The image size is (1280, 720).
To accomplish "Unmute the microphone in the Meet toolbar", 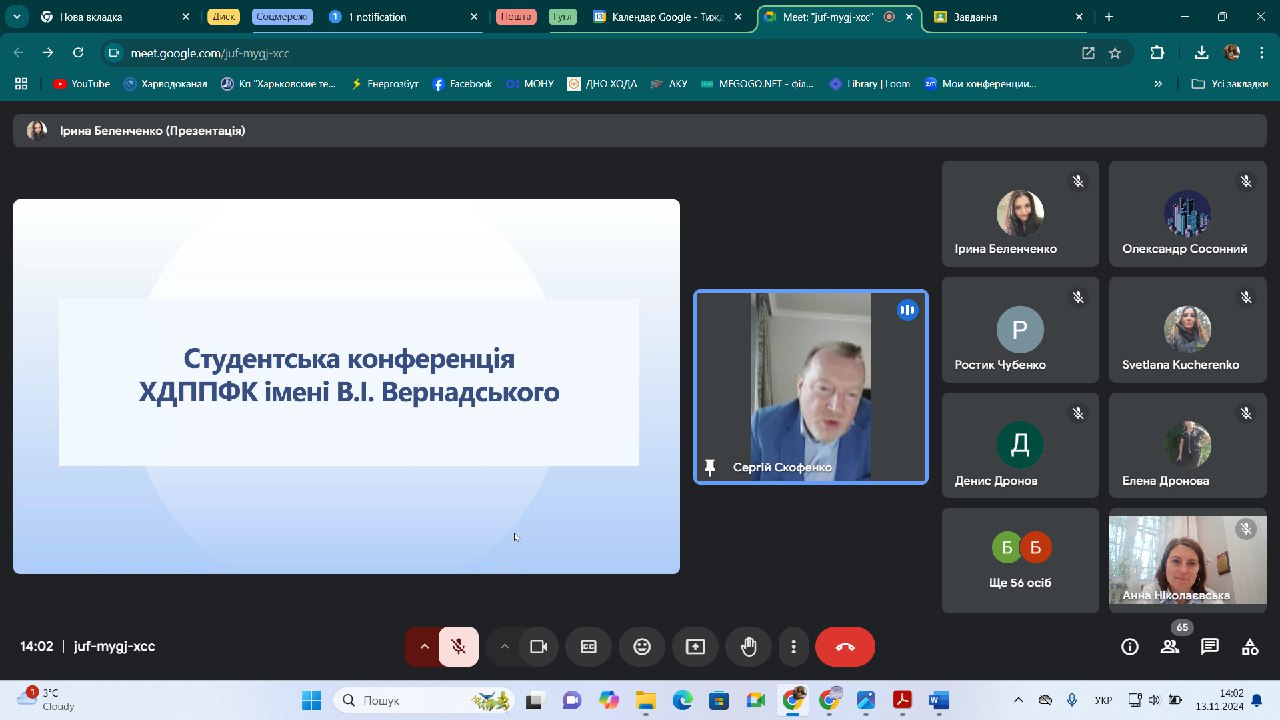I will click(459, 647).
